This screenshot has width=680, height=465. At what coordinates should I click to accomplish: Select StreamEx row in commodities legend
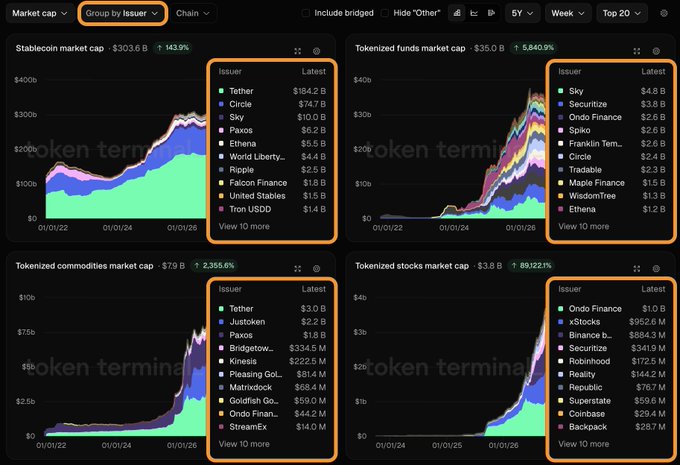(x=272, y=427)
